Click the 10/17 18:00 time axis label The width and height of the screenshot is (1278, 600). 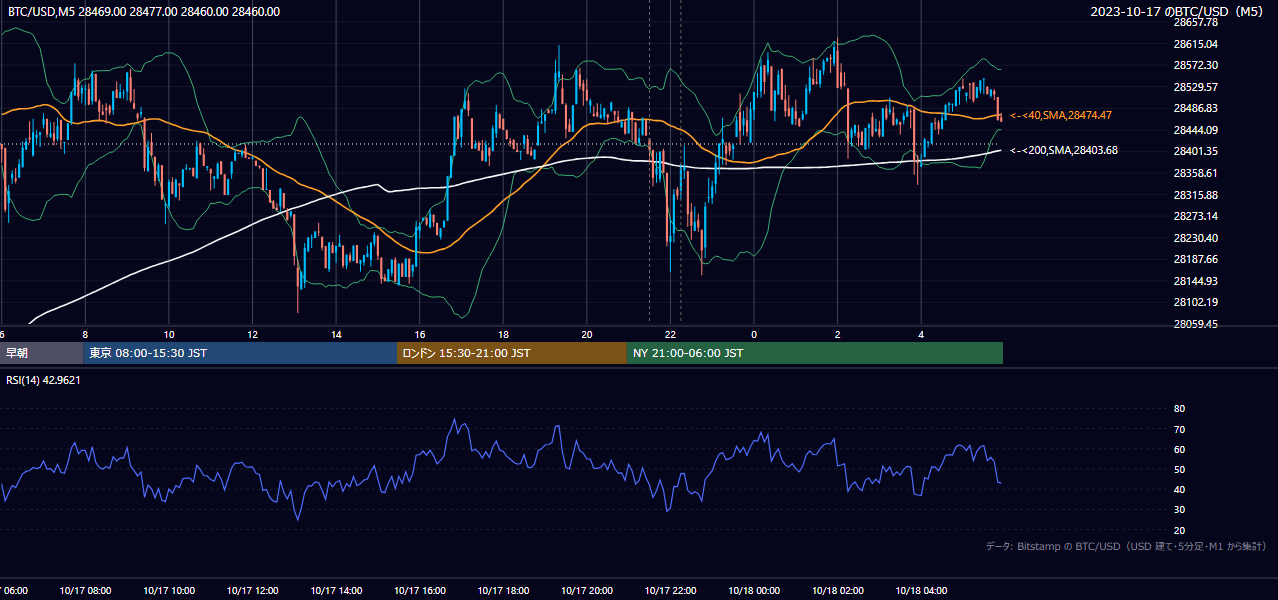click(x=503, y=591)
